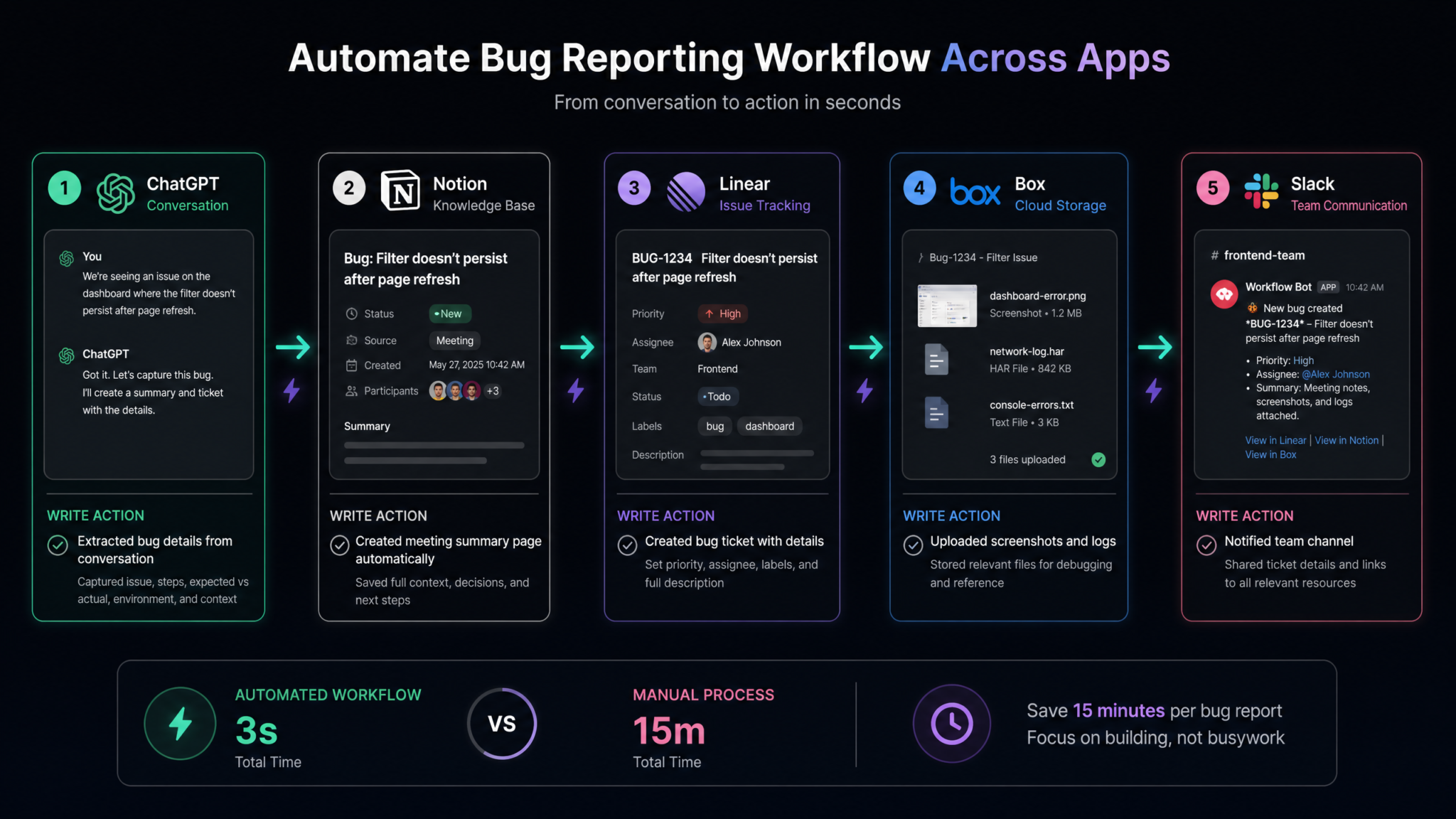
Task: Click the Source icon in Notion
Action: [351, 341]
